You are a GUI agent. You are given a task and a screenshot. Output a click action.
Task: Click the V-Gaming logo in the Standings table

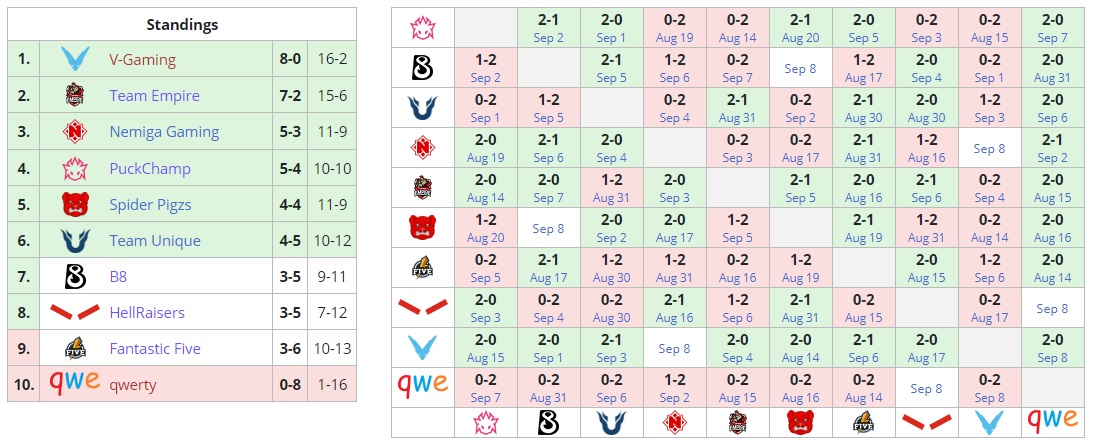coord(75,59)
